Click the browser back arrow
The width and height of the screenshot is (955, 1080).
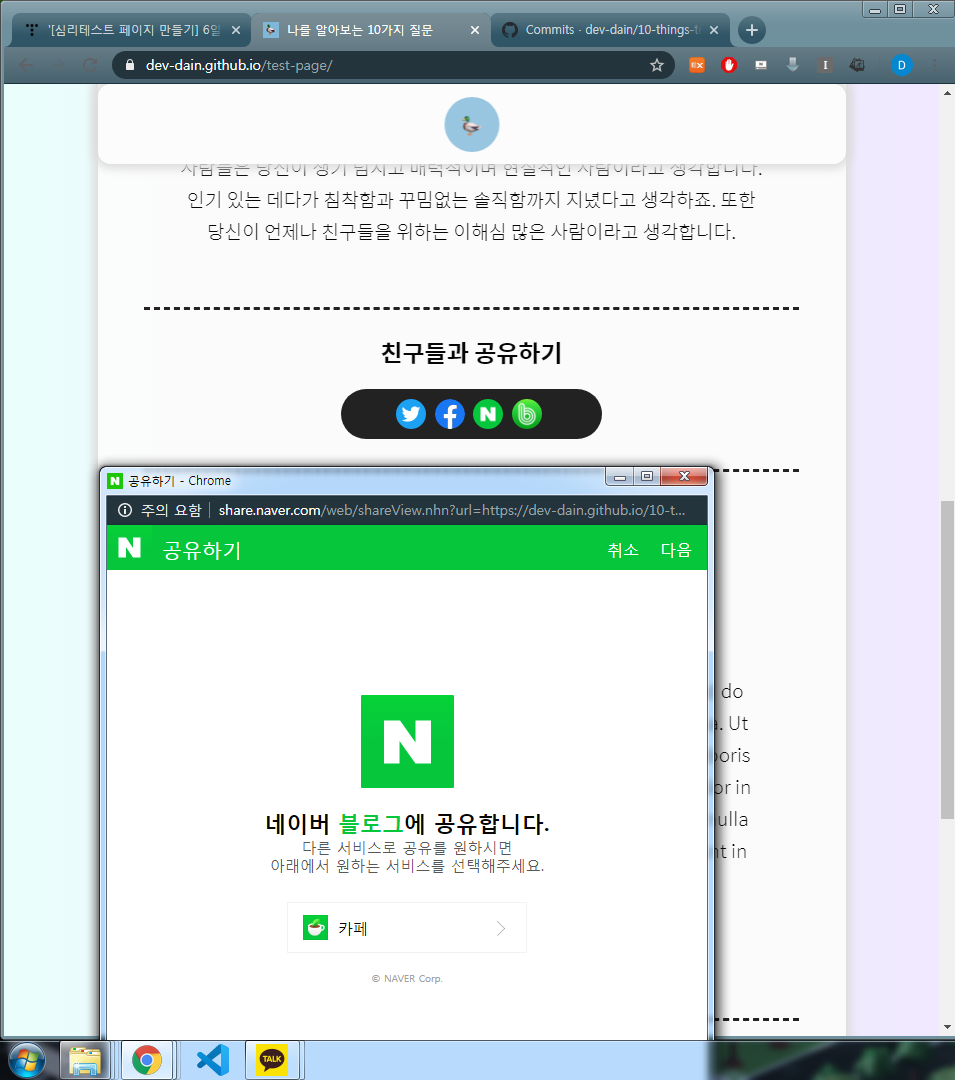click(x=26, y=65)
